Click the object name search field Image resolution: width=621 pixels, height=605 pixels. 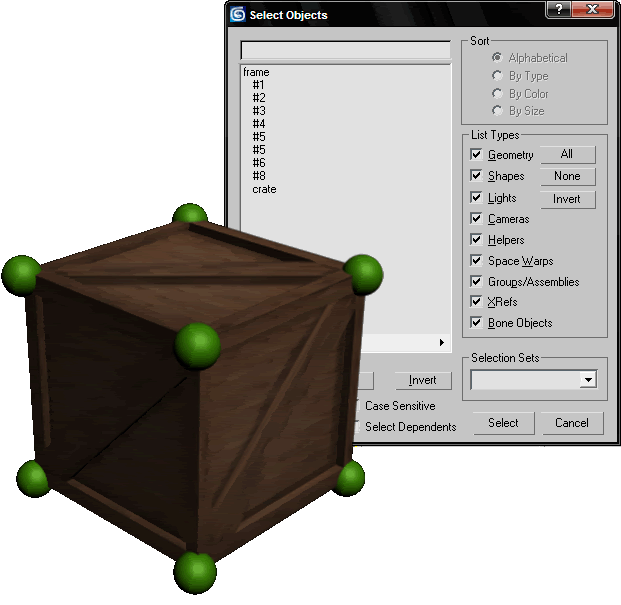[345, 50]
